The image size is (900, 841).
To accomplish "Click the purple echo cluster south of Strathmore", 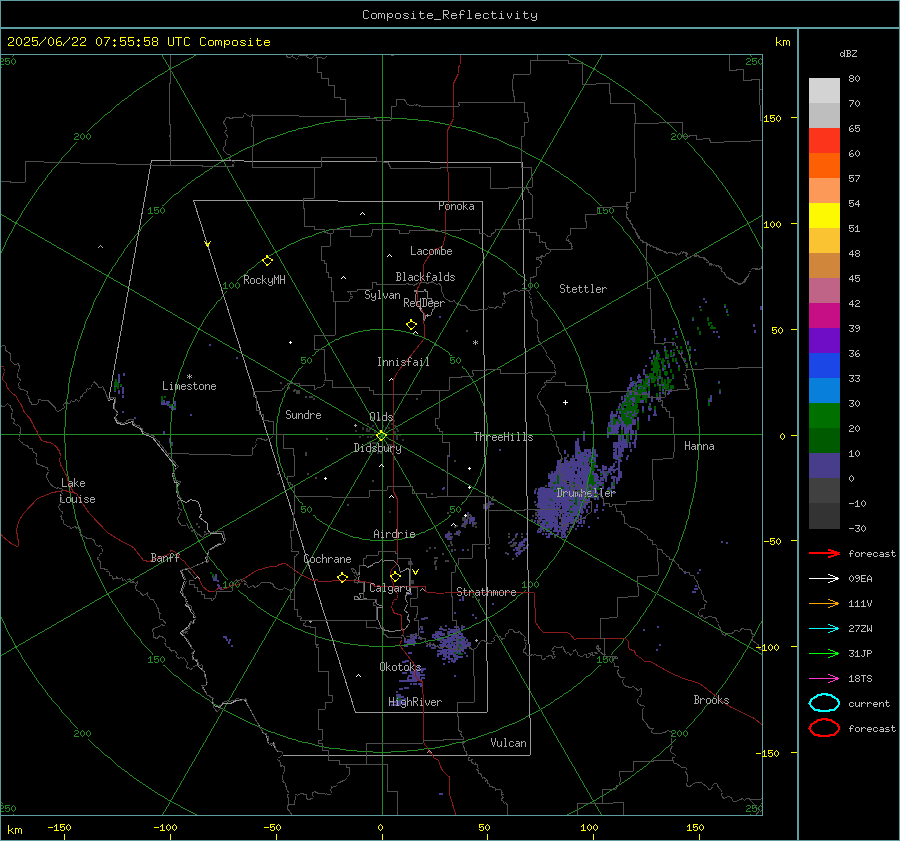I will click(x=451, y=643).
